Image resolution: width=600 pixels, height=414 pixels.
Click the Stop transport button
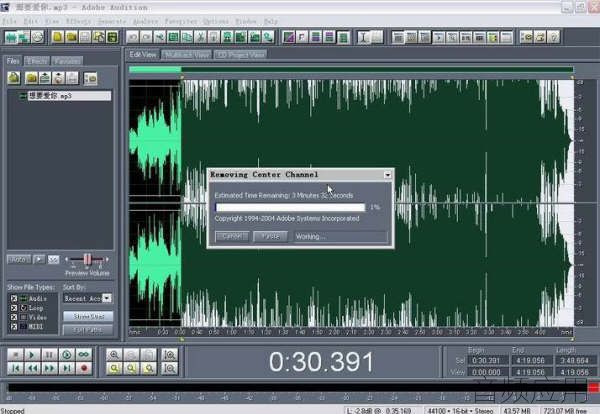tap(15, 355)
